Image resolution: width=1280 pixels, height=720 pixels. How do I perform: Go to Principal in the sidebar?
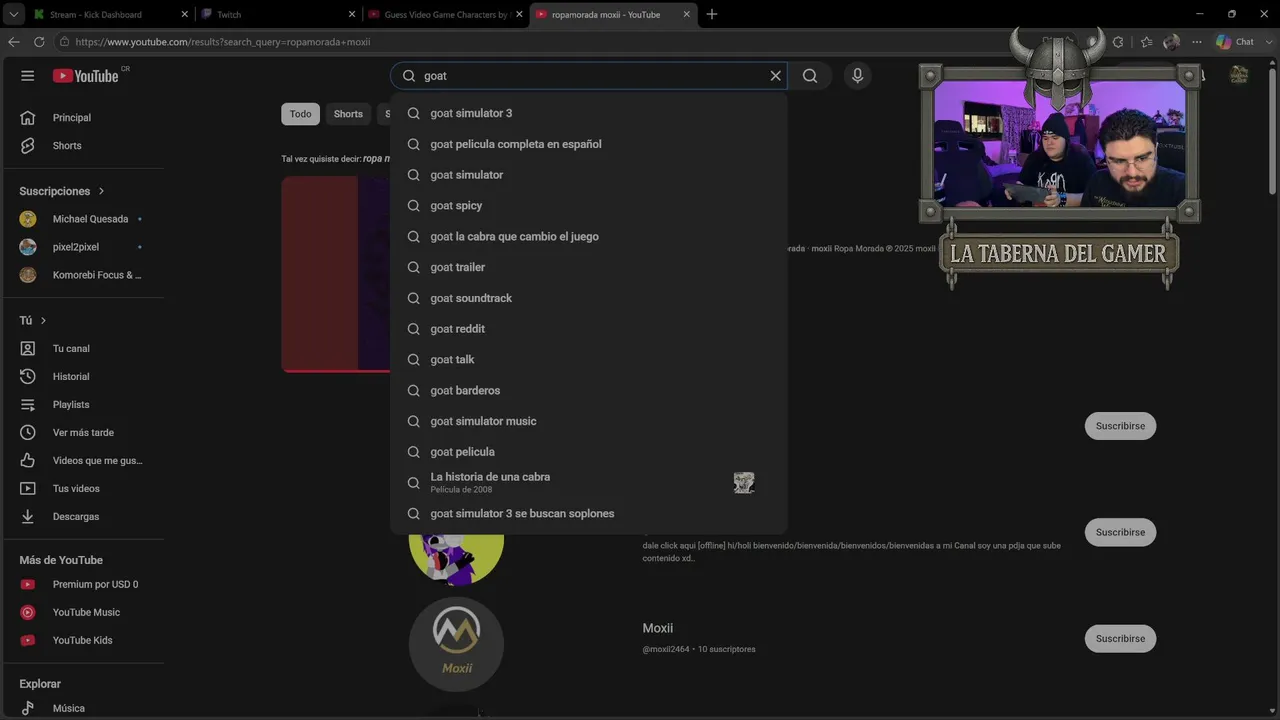84,118
